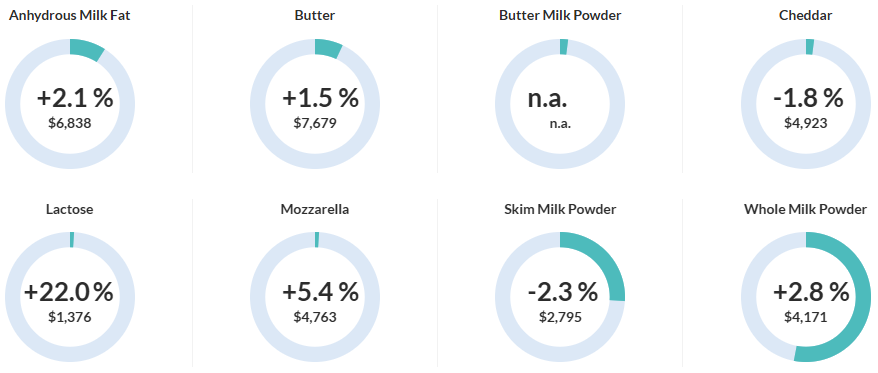The image size is (878, 373).
Task: Select the +2.1 % change value
Action: point(75,98)
